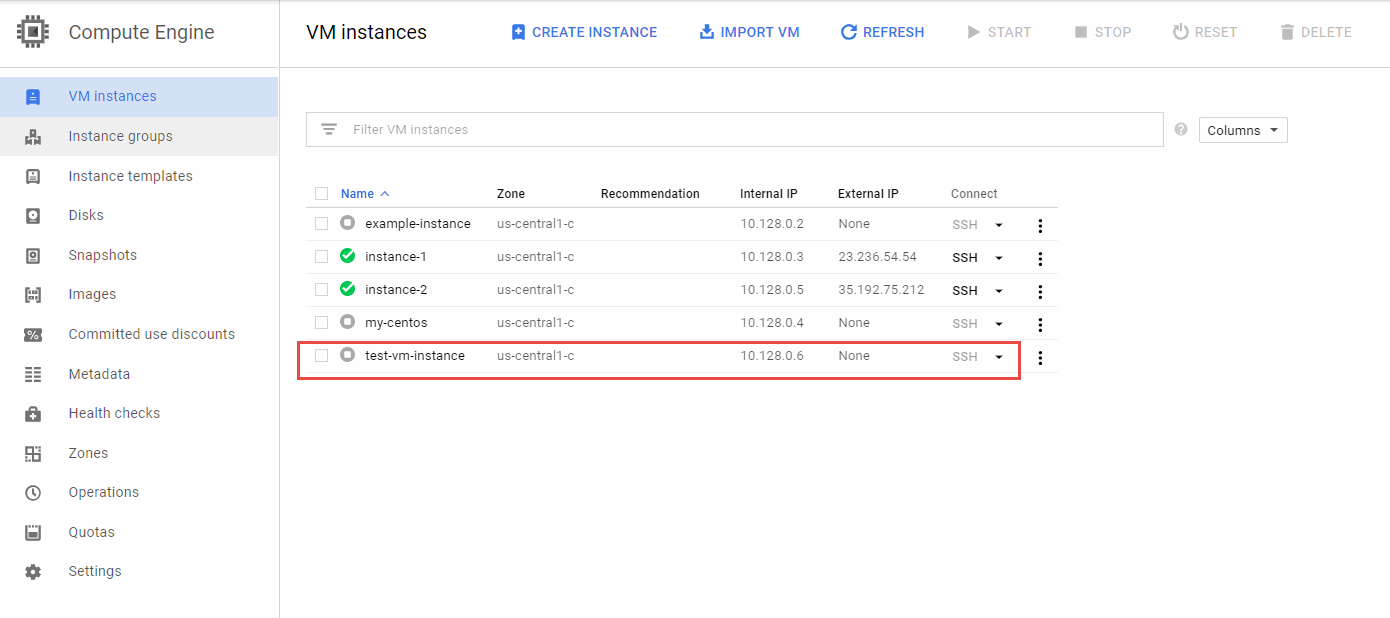Open more actions menu for instance-1
The width and height of the screenshot is (1390, 618).
pos(1040,256)
